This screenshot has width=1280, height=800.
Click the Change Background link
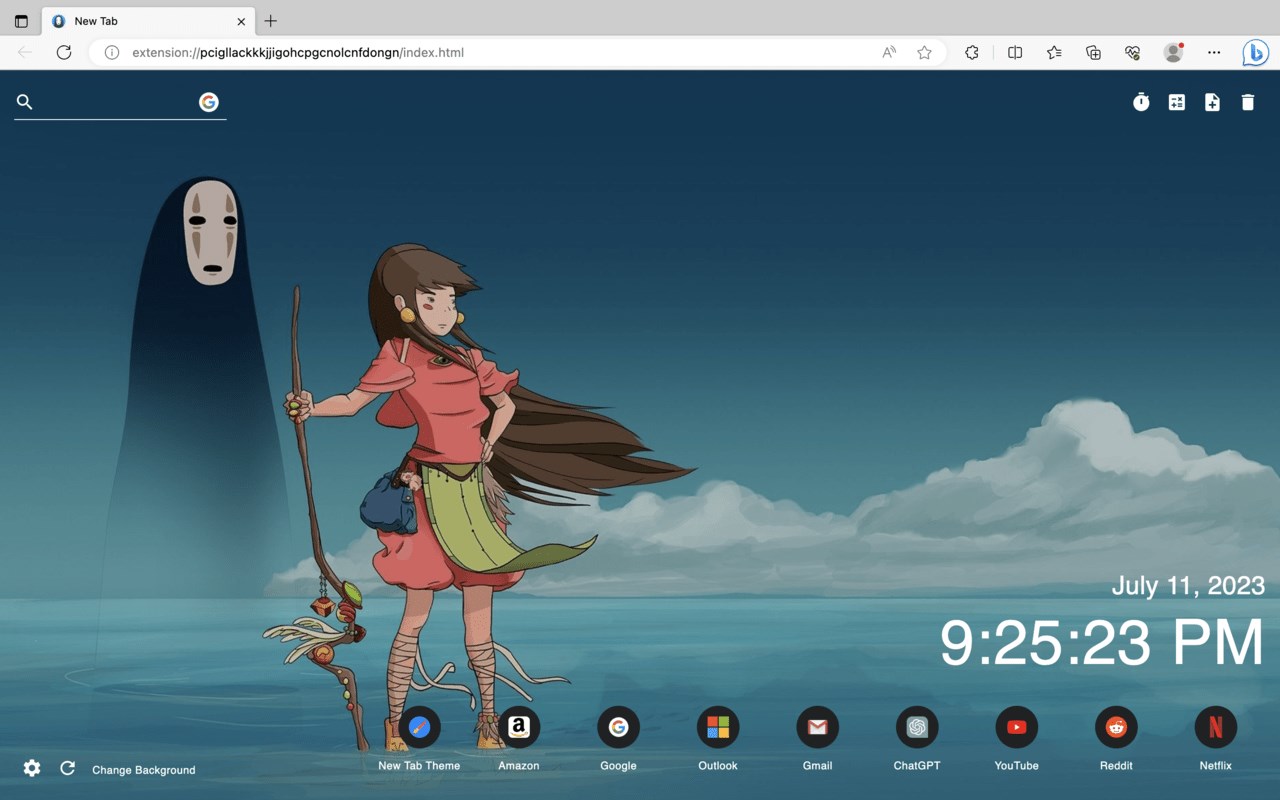[144, 770]
